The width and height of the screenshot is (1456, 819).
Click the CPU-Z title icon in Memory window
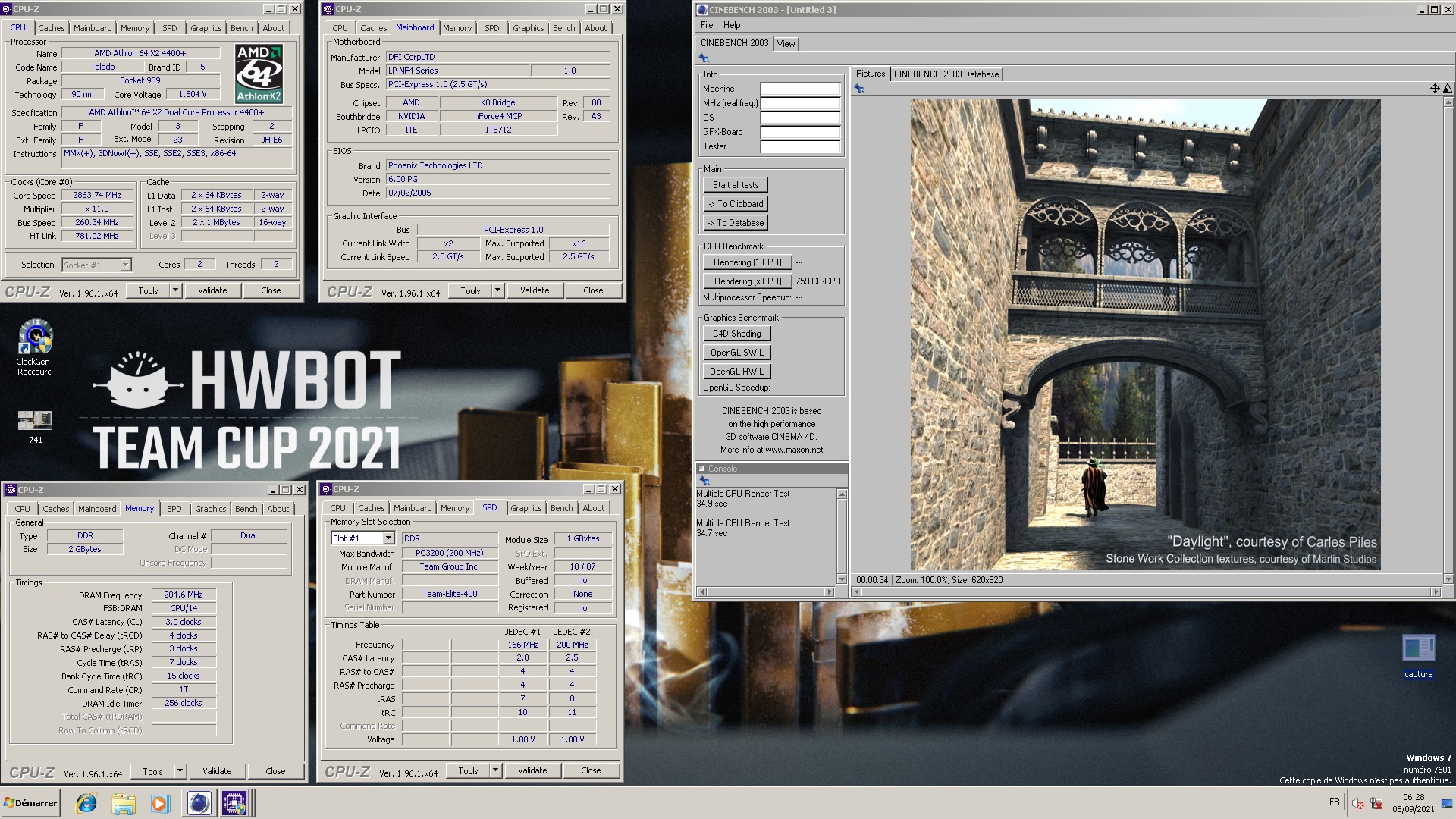tap(10, 490)
